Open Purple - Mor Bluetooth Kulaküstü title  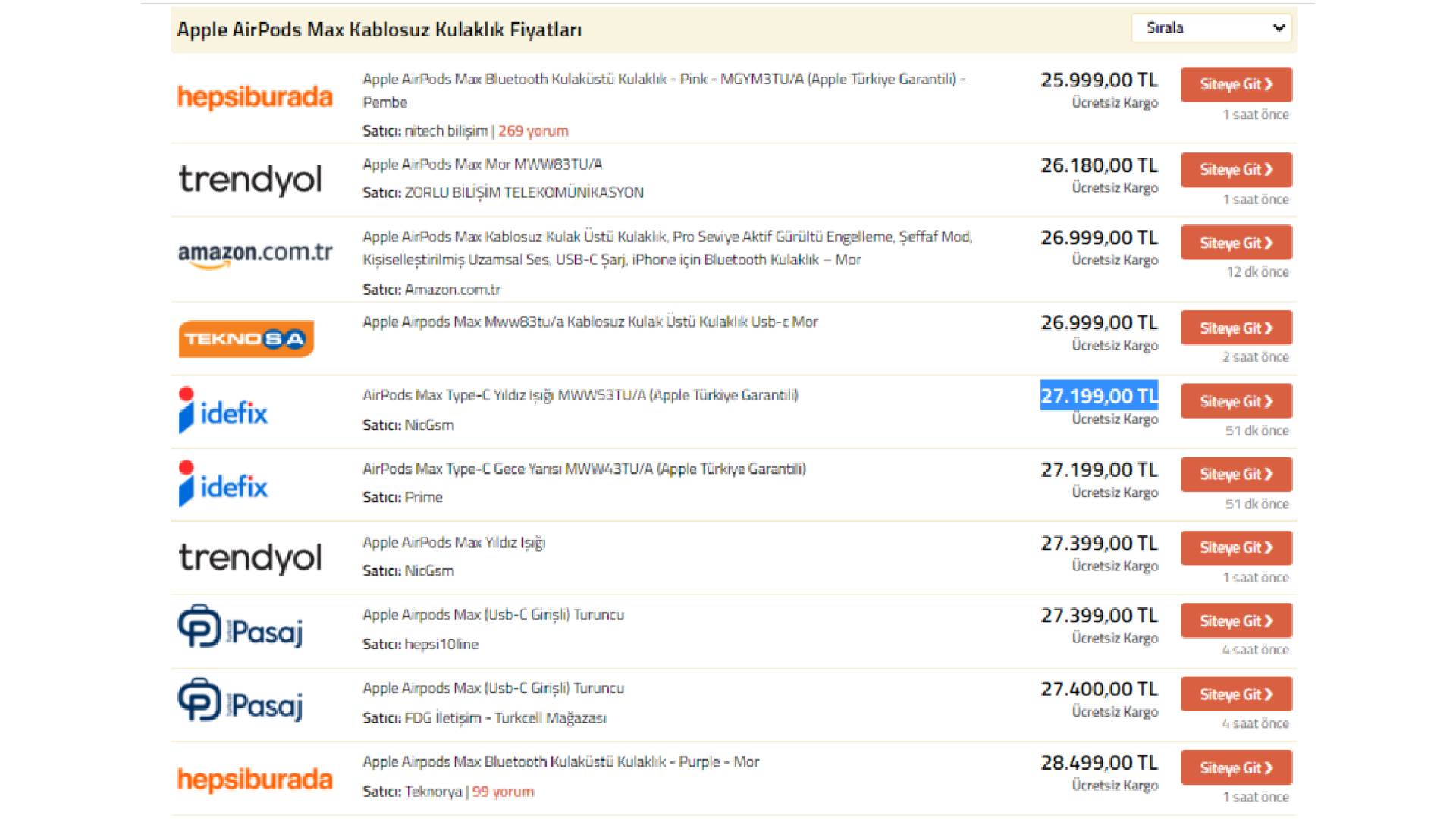[x=560, y=761]
